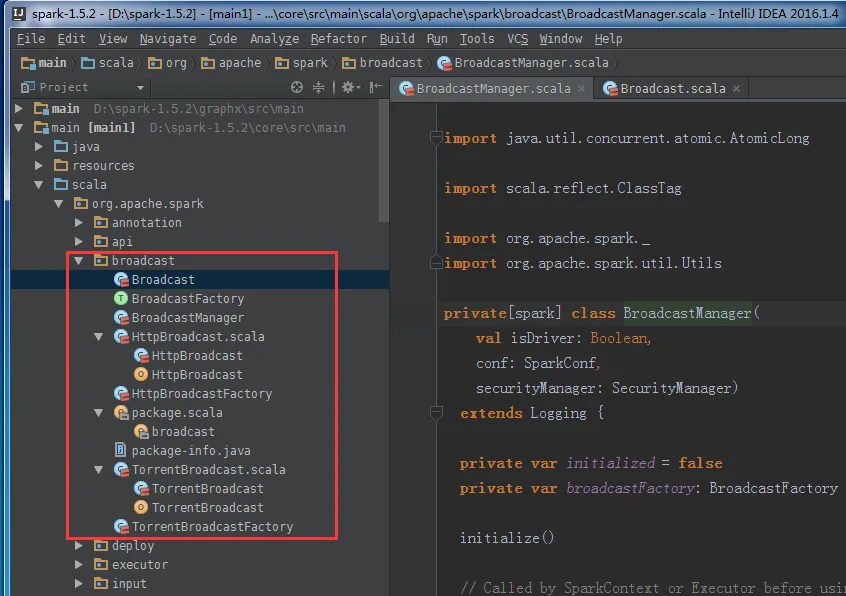The height and width of the screenshot is (596, 846).
Task: Select the BroadcastManager.scala editor tab
Action: pyautogui.click(x=492, y=88)
